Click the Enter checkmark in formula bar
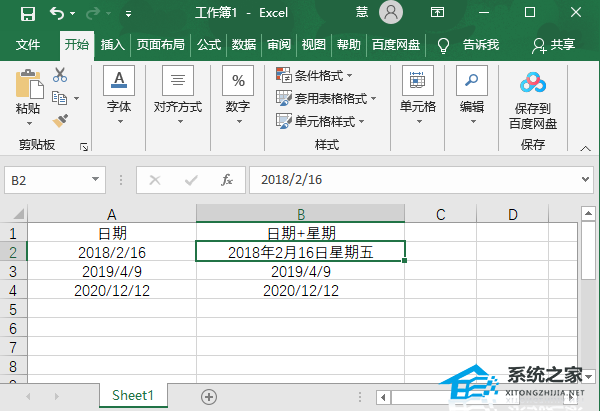 tap(191, 180)
